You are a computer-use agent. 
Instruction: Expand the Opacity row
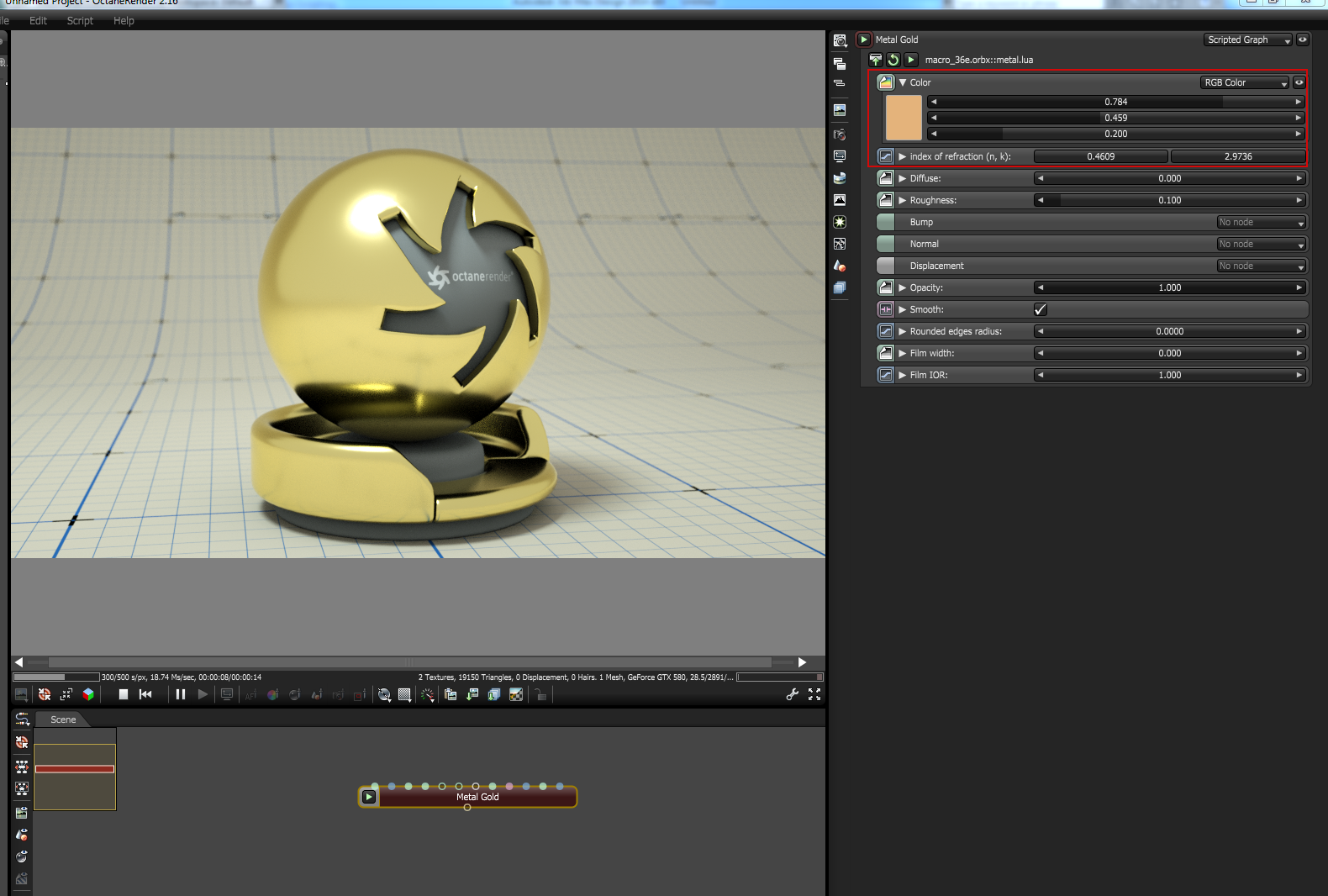coord(903,287)
